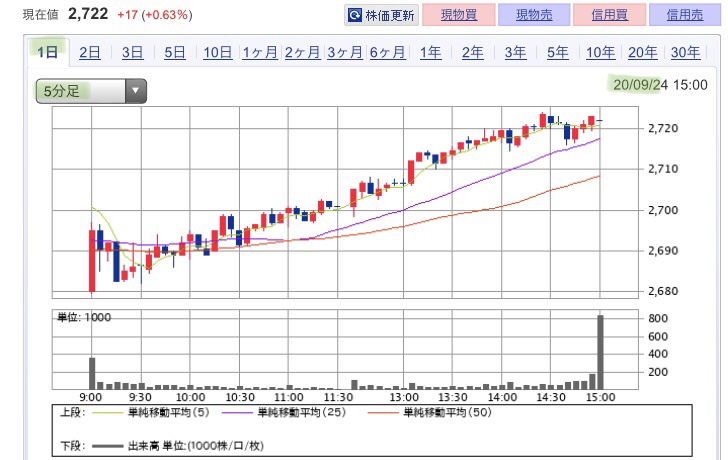
Task: Show the 2ヶ月 chart
Action: tap(302, 52)
